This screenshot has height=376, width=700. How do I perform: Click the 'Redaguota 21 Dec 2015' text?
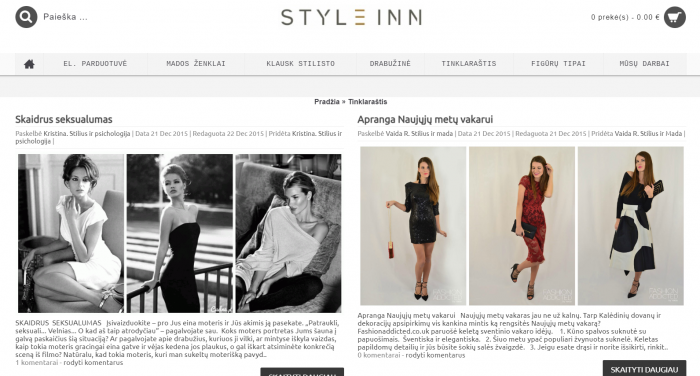click(x=551, y=134)
